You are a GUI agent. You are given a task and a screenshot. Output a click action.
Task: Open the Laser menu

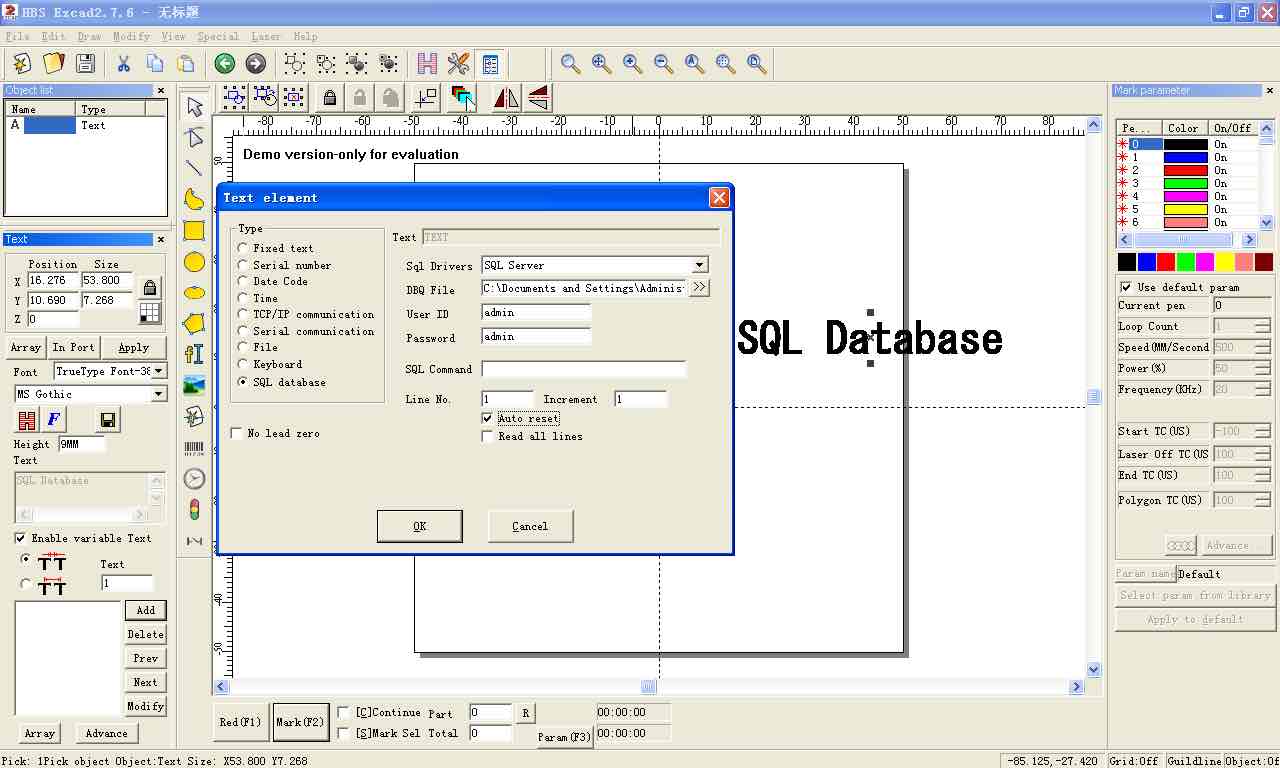266,36
